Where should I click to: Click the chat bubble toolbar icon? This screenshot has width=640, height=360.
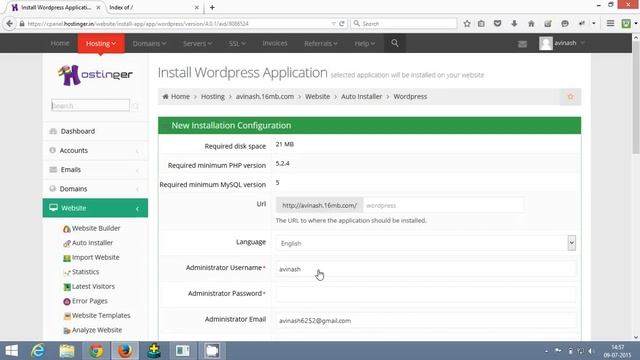point(565,24)
